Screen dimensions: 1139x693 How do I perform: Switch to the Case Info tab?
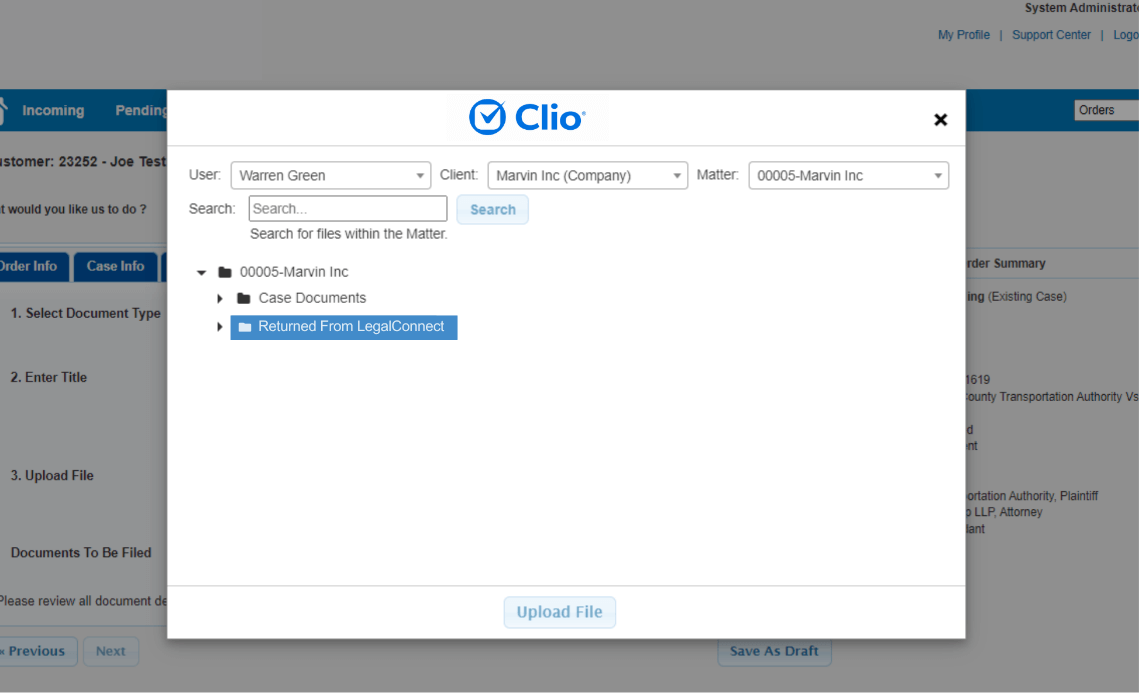(115, 267)
